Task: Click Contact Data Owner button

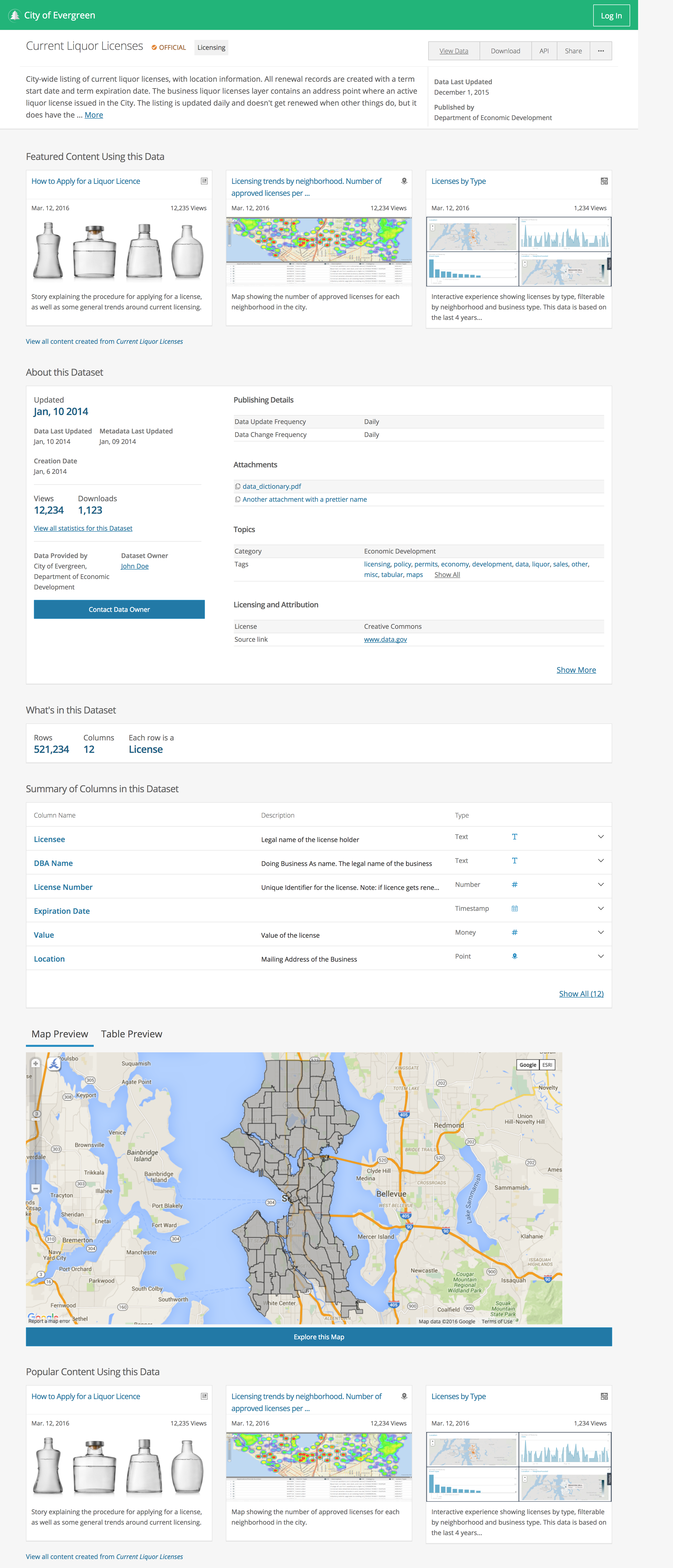Action: [x=119, y=609]
